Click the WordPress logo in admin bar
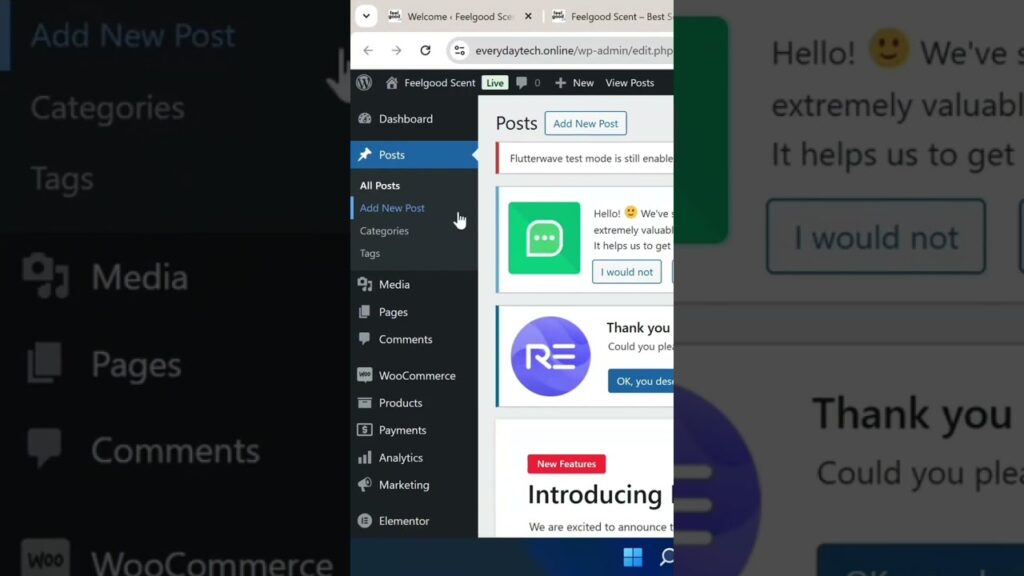The image size is (1024, 576). point(364,83)
